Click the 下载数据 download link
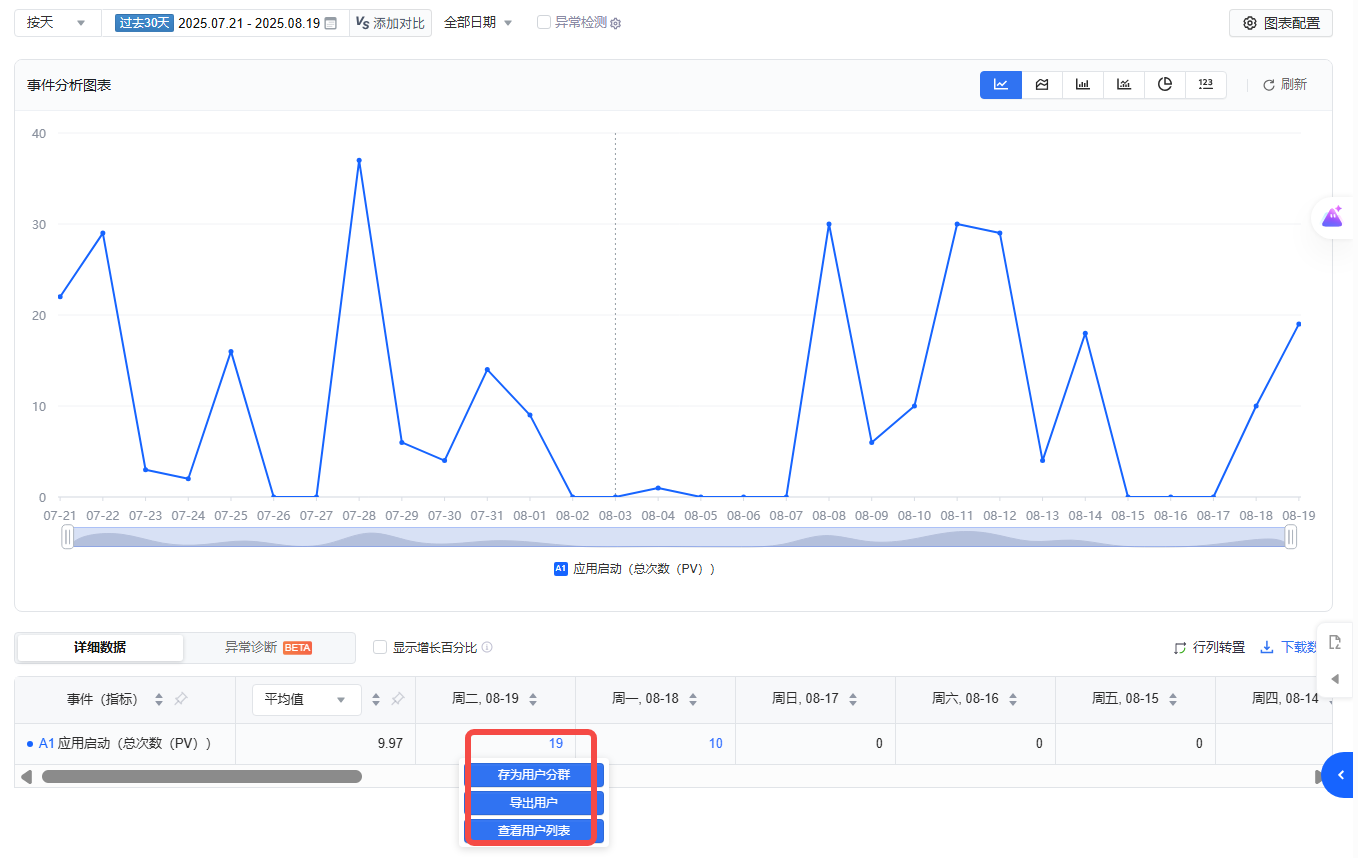This screenshot has width=1358, height=858. click(1290, 647)
